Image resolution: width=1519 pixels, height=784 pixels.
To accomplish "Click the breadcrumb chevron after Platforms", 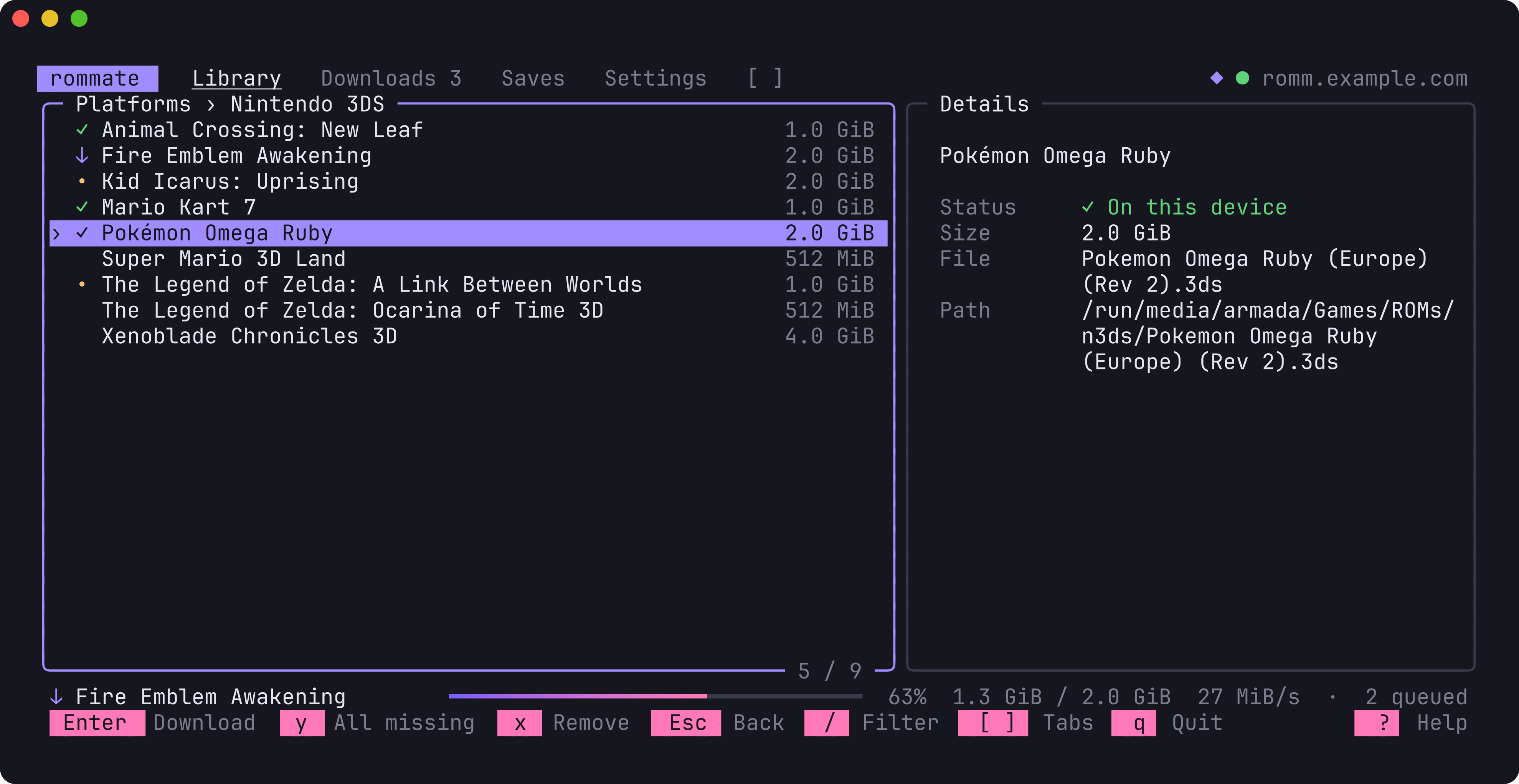I will pos(211,104).
